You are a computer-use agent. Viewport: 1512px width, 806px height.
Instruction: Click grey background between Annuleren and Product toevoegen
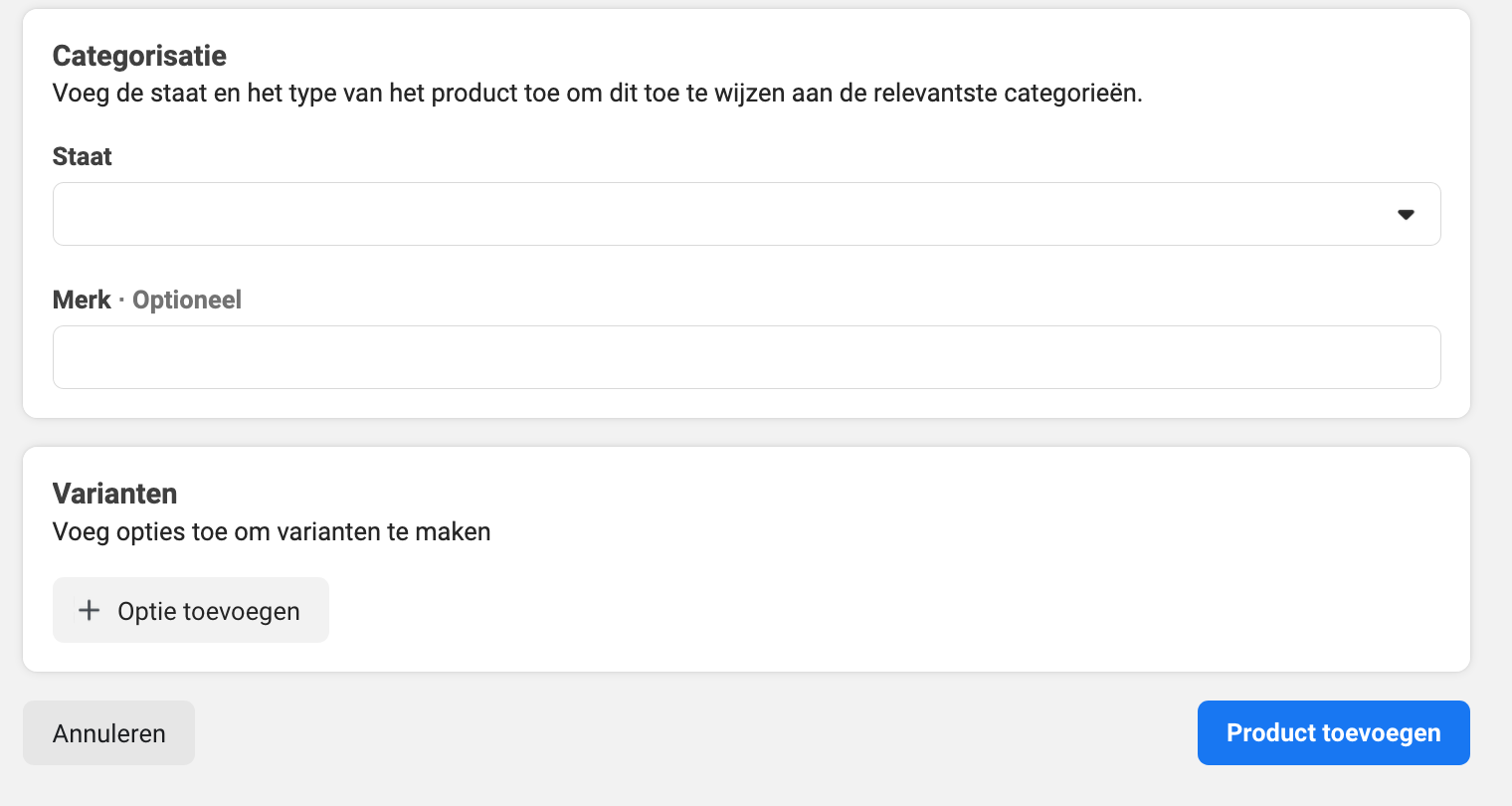(696, 733)
